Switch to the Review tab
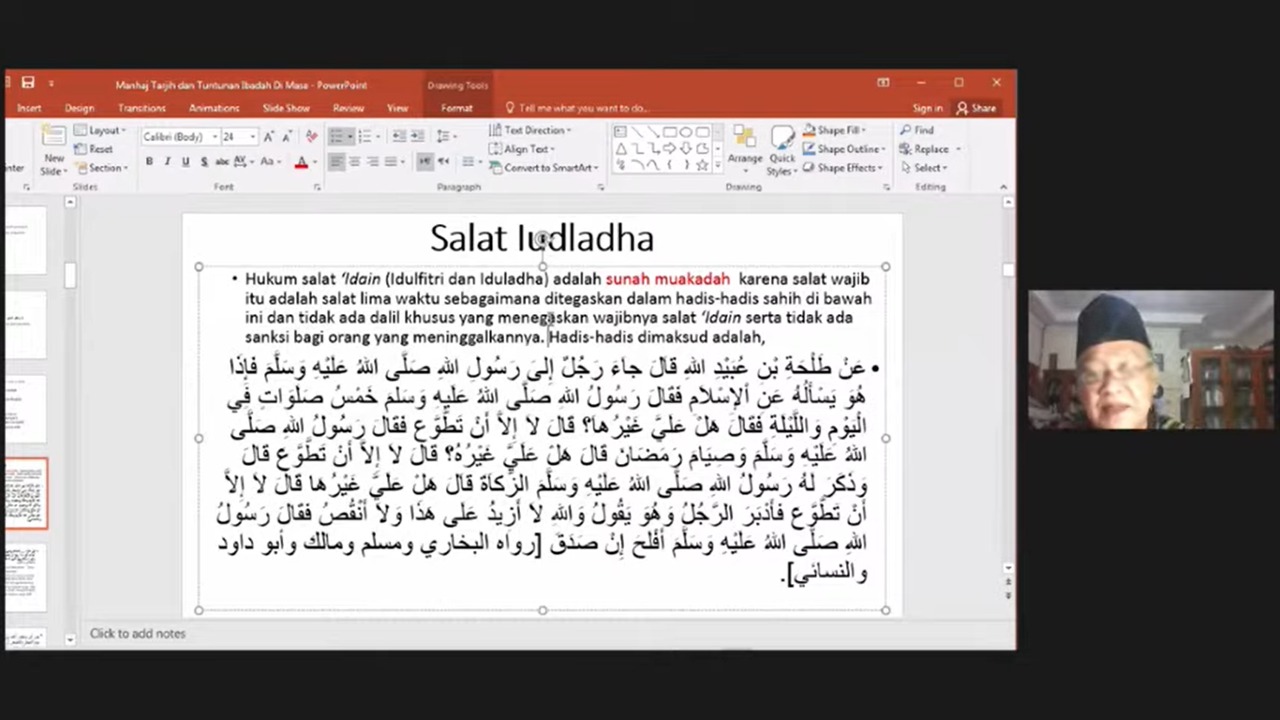This screenshot has width=1280, height=720. (348, 108)
